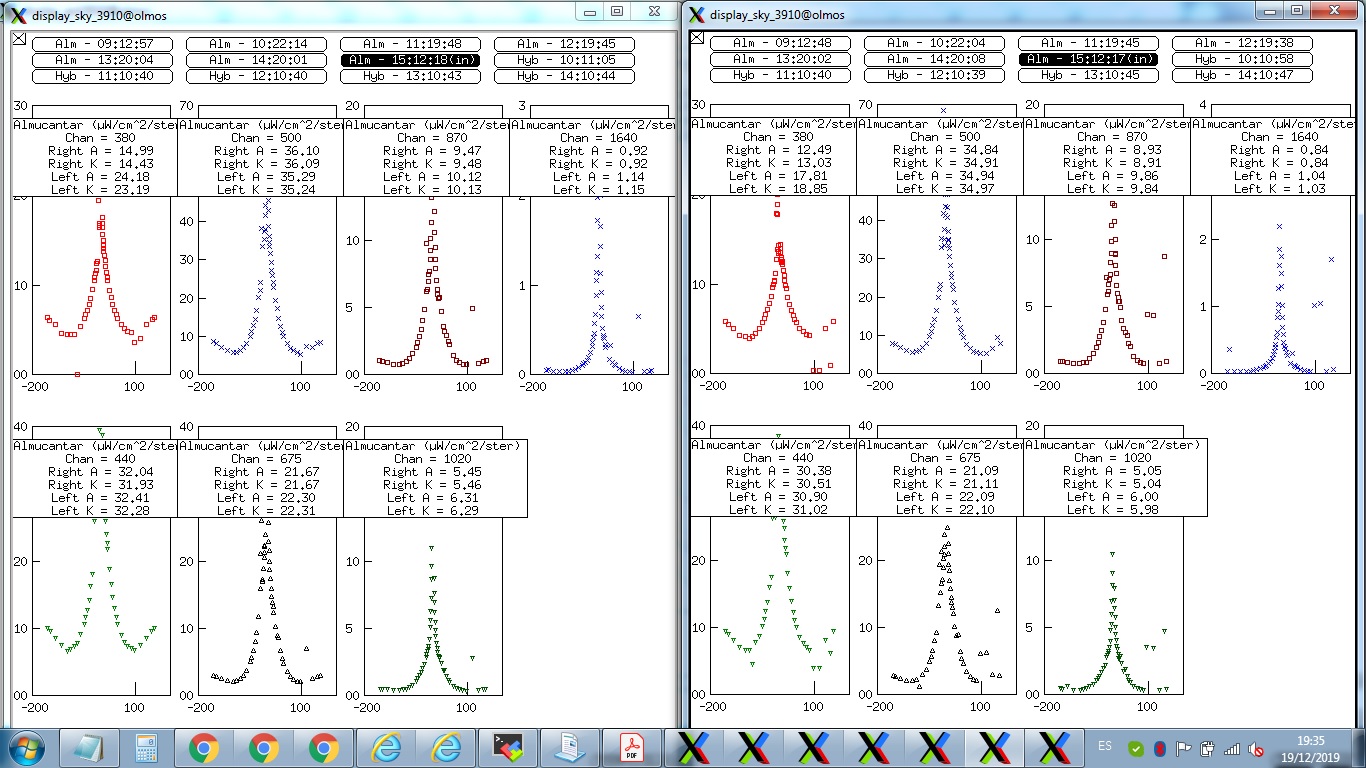
Task: Select Alm - 11:19:45 in right window
Action: point(1088,43)
